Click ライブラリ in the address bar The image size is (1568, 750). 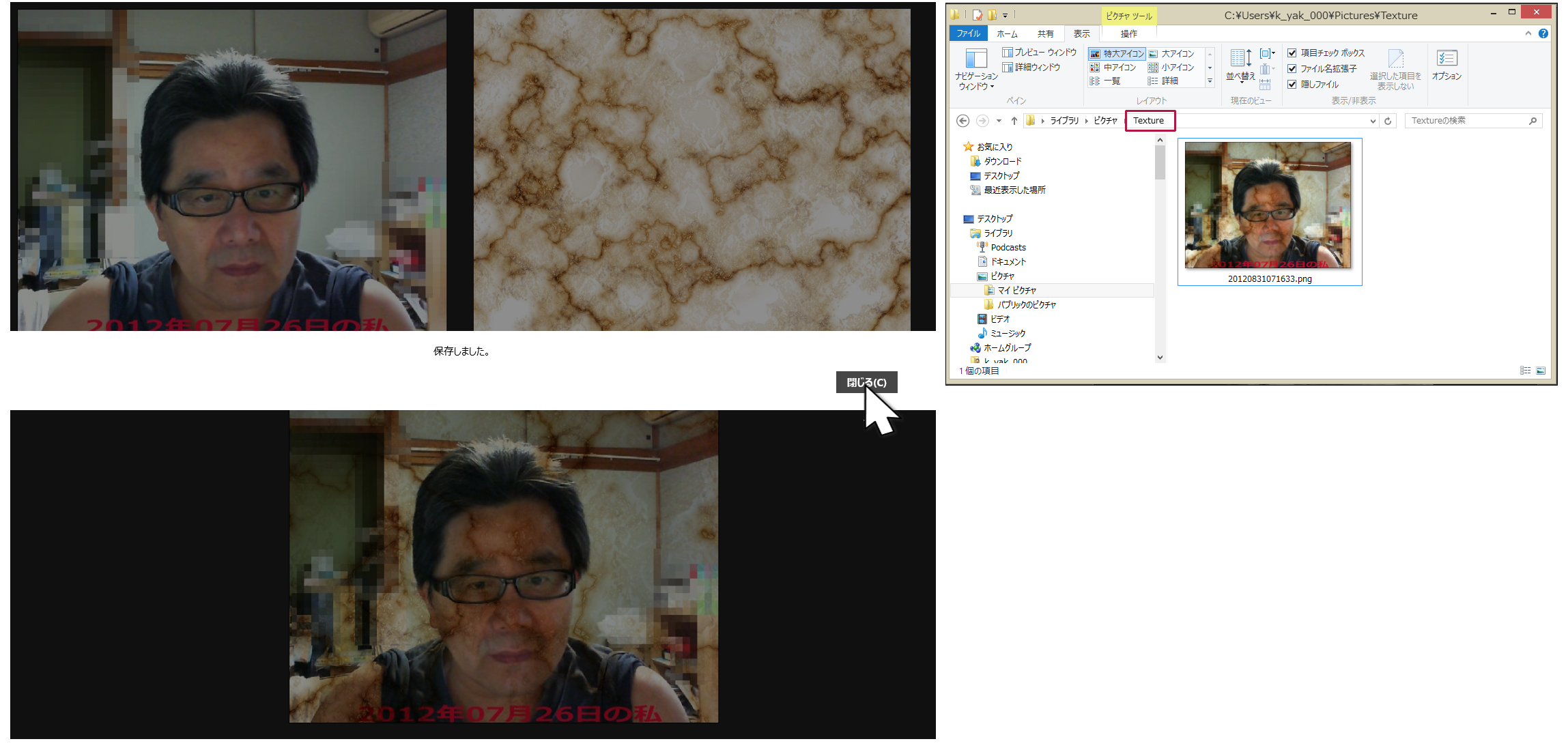[x=1064, y=121]
